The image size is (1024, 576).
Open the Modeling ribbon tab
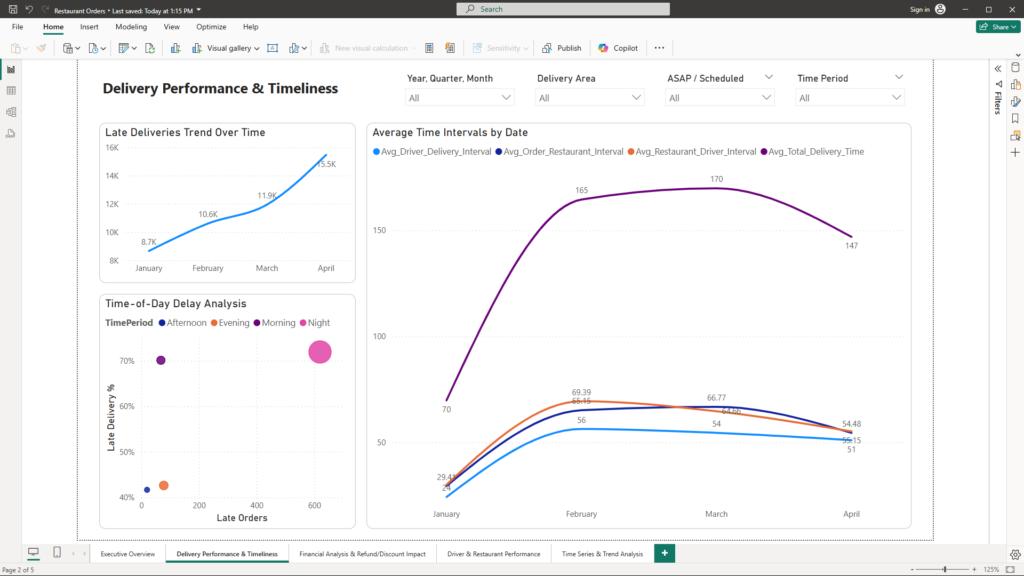(x=130, y=27)
